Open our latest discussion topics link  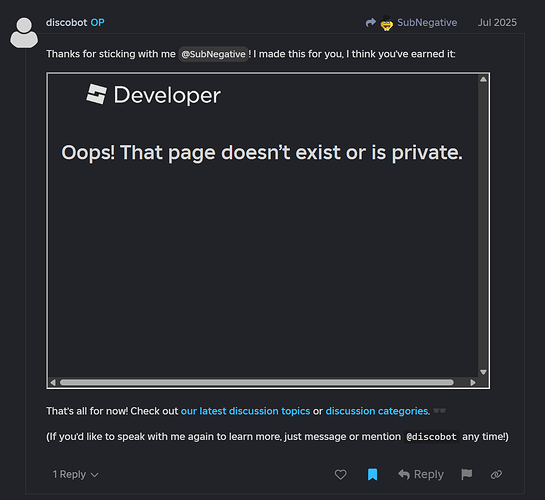click(x=245, y=411)
